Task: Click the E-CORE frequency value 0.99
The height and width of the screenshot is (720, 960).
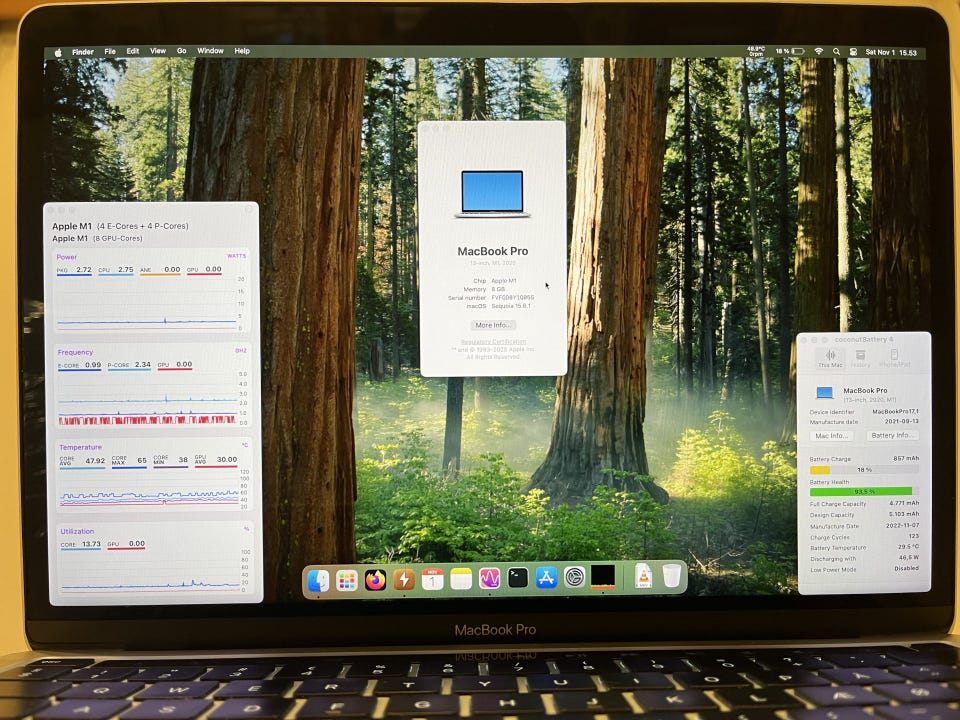Action: tap(93, 365)
